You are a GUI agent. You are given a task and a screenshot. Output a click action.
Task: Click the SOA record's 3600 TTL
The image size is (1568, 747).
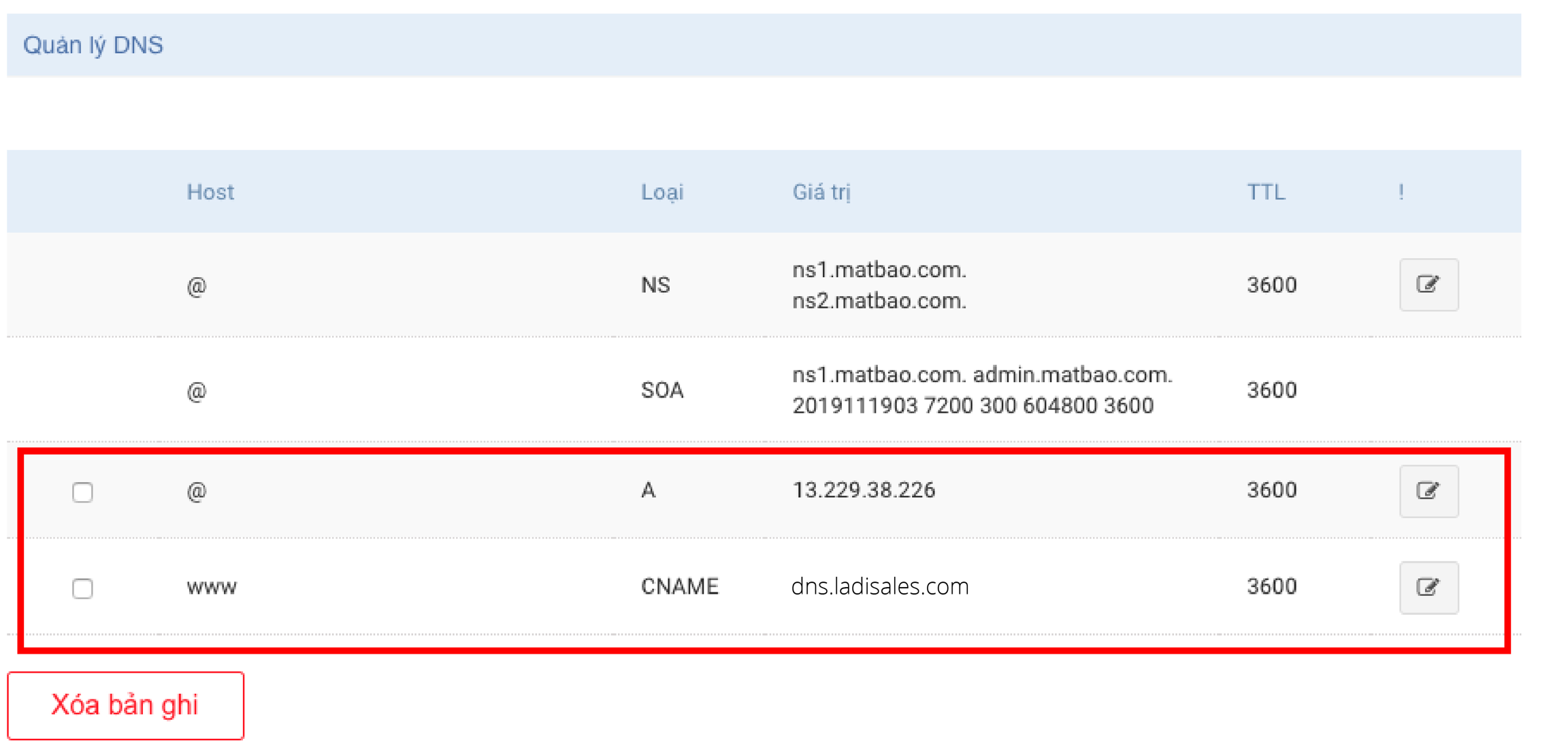tap(1271, 390)
